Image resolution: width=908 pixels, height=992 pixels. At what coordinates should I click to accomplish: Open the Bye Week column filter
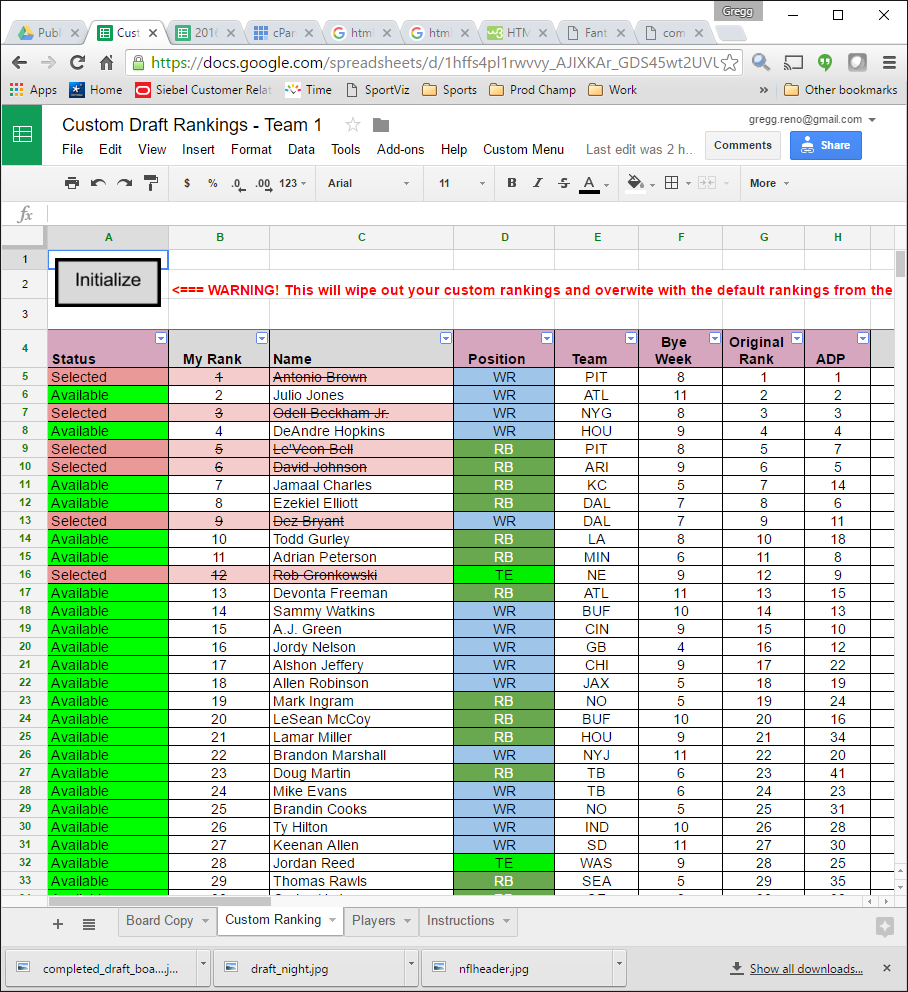(x=715, y=338)
